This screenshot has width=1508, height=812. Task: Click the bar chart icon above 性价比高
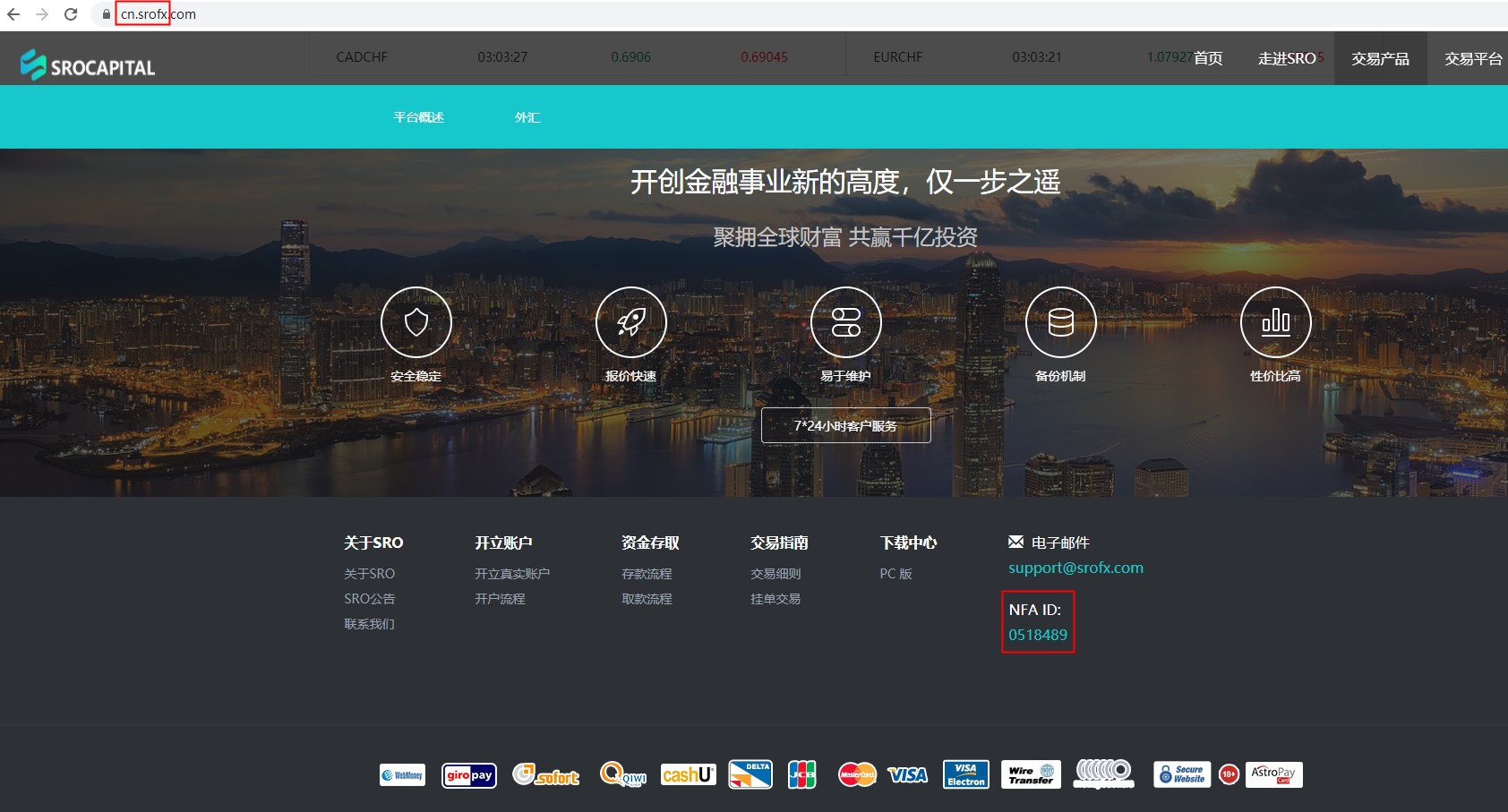(1276, 322)
